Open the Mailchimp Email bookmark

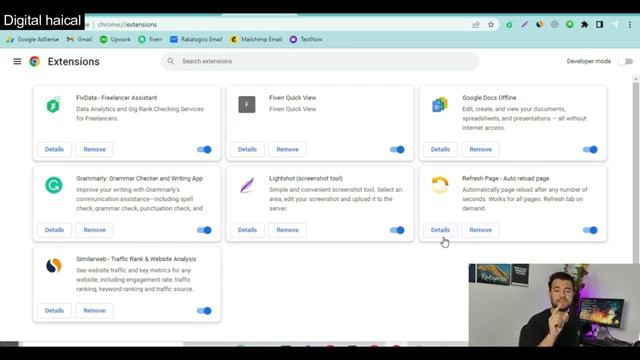[x=256, y=39]
